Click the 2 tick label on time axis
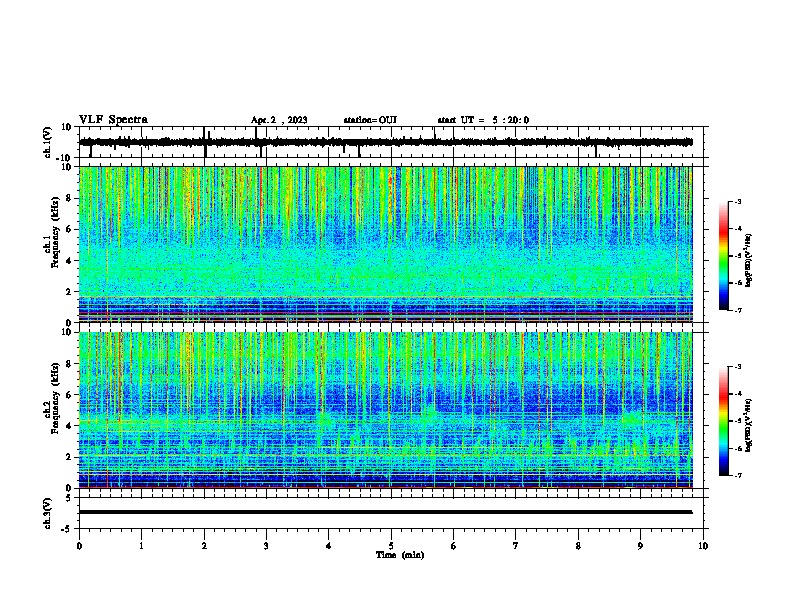This screenshot has height=612, width=792. coord(204,546)
